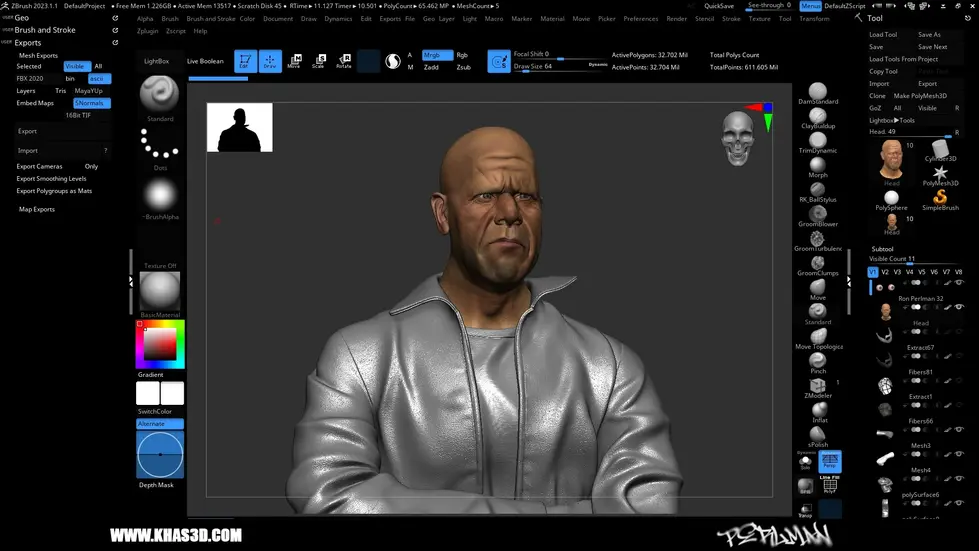Open the current brush Standard thumbnail

[x=159, y=94]
